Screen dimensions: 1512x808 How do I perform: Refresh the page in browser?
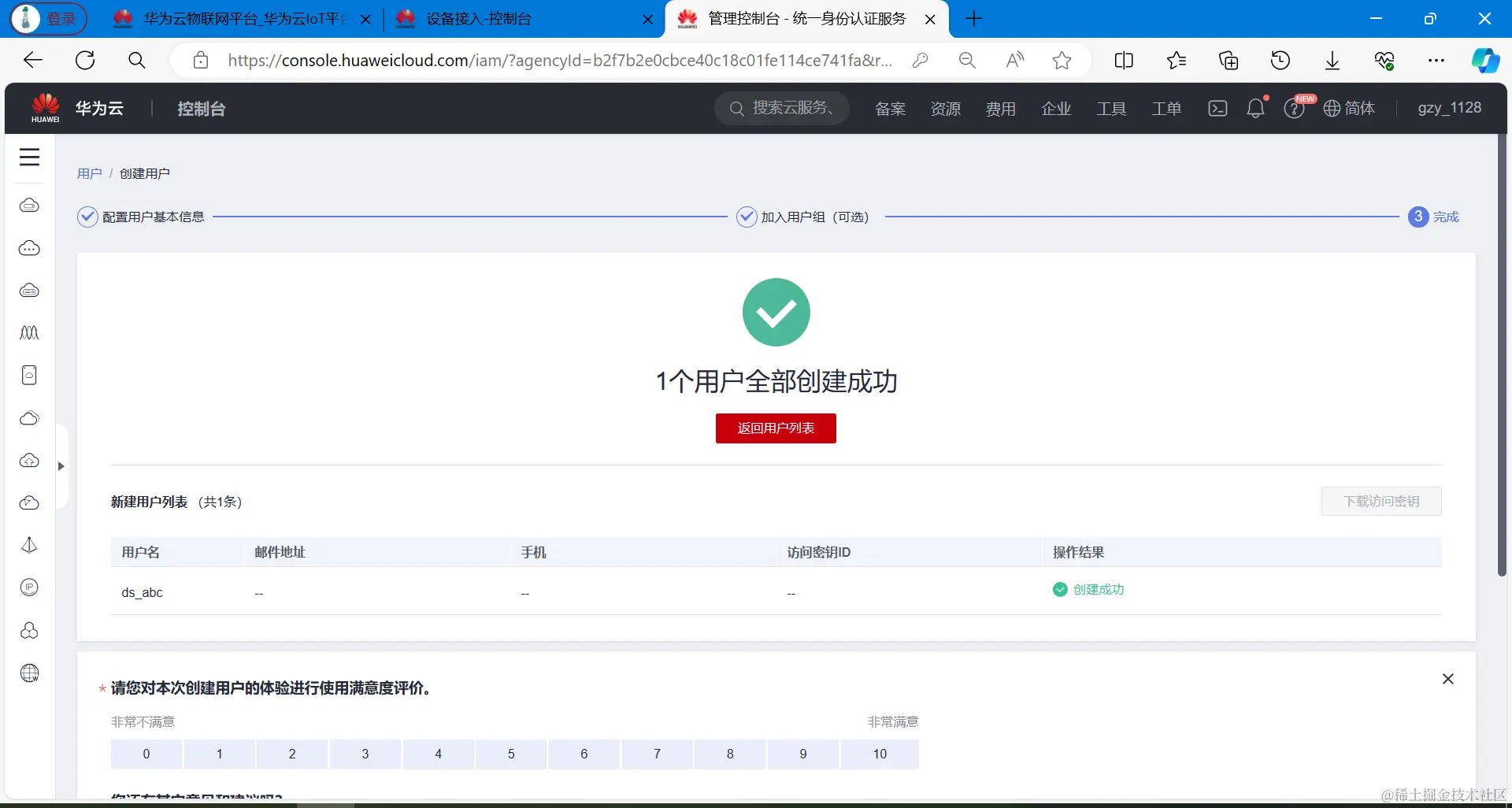pos(85,60)
